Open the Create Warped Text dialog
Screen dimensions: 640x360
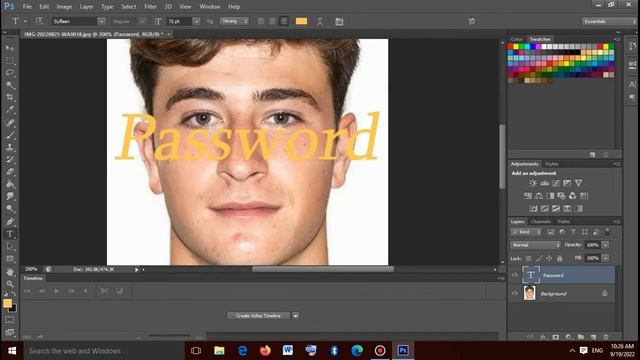(320, 21)
